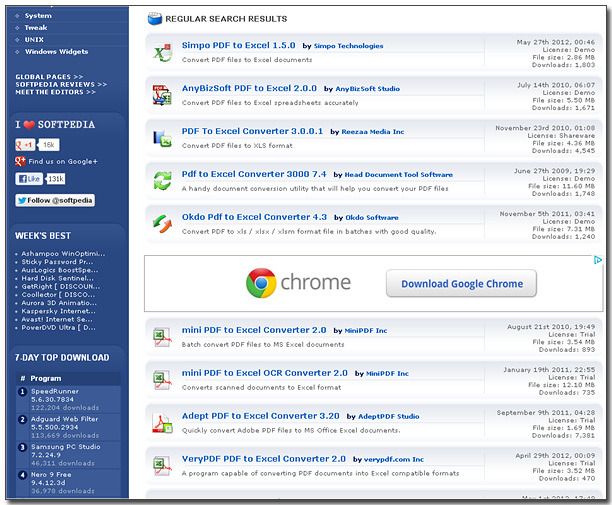Click the 'Downloads: 7,381' text for Adept PDF

coord(563,436)
